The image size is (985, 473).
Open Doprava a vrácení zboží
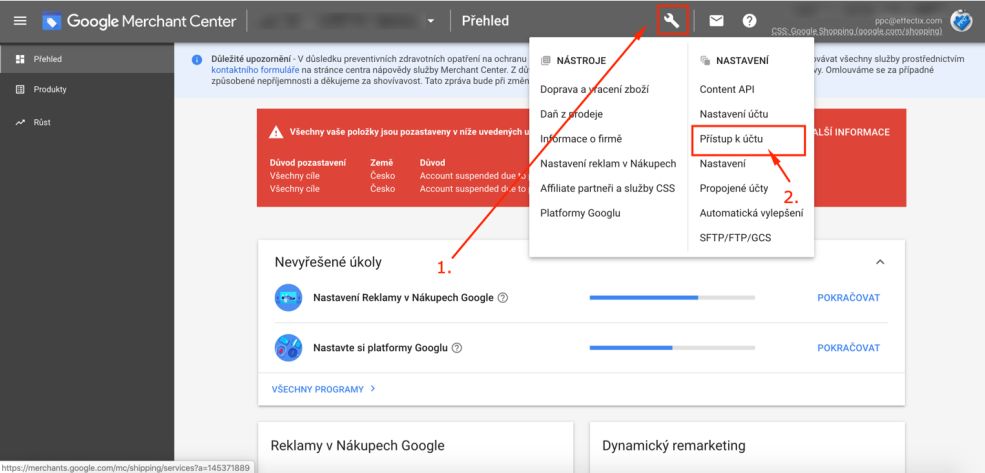tap(594, 89)
